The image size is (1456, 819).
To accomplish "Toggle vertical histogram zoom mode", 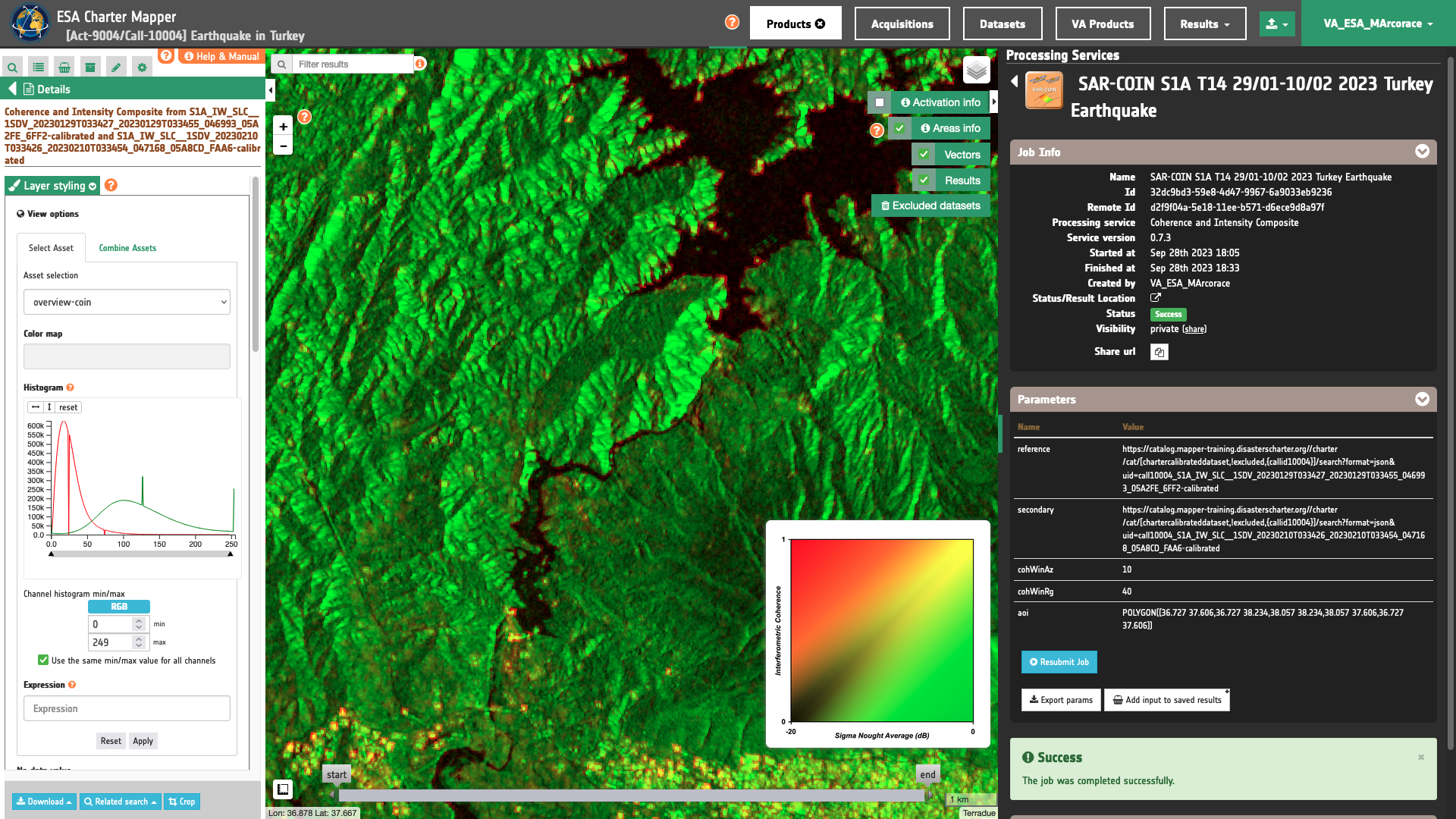I will click(x=49, y=407).
